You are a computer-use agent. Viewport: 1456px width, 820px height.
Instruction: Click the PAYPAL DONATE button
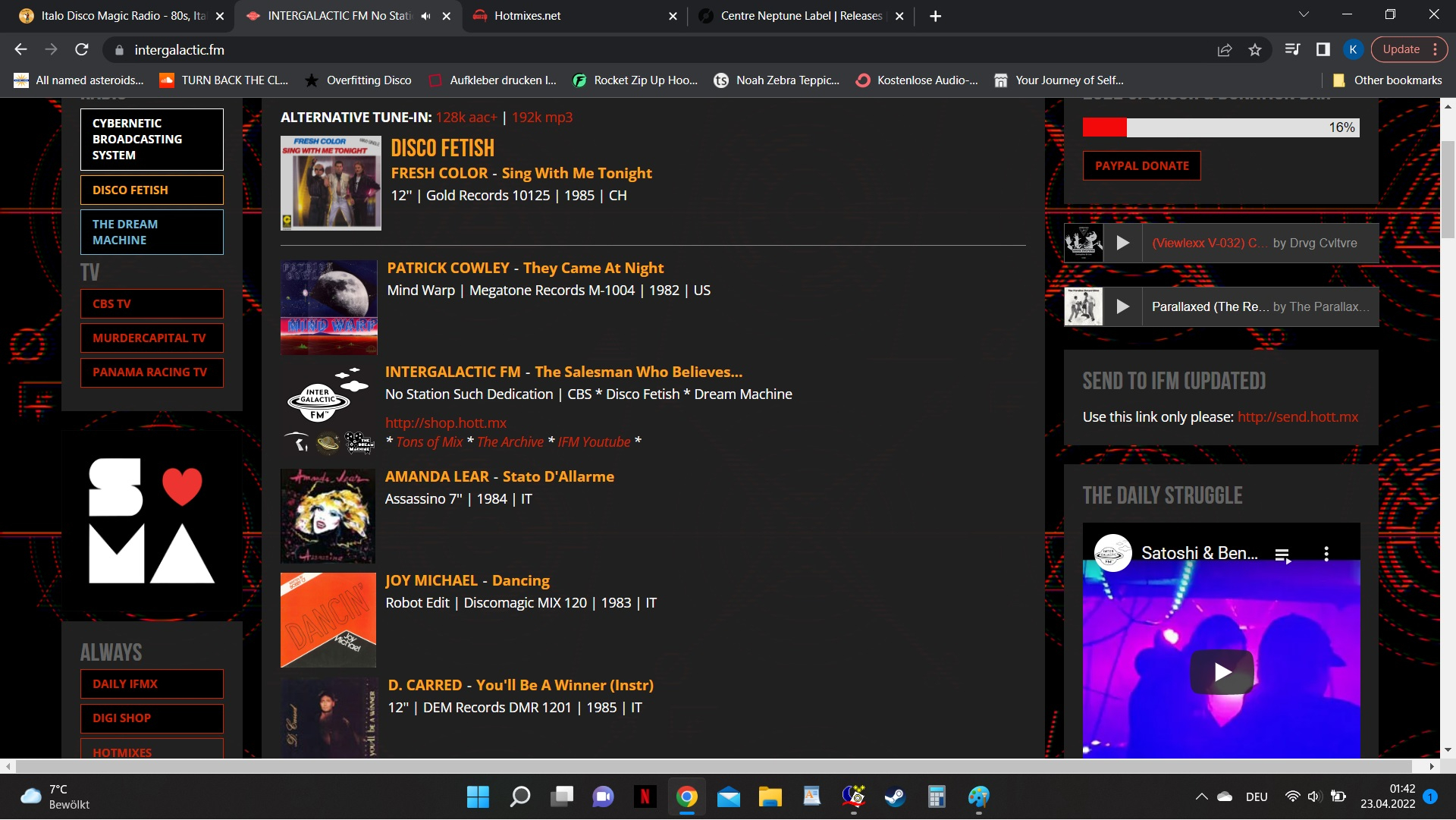(x=1141, y=166)
